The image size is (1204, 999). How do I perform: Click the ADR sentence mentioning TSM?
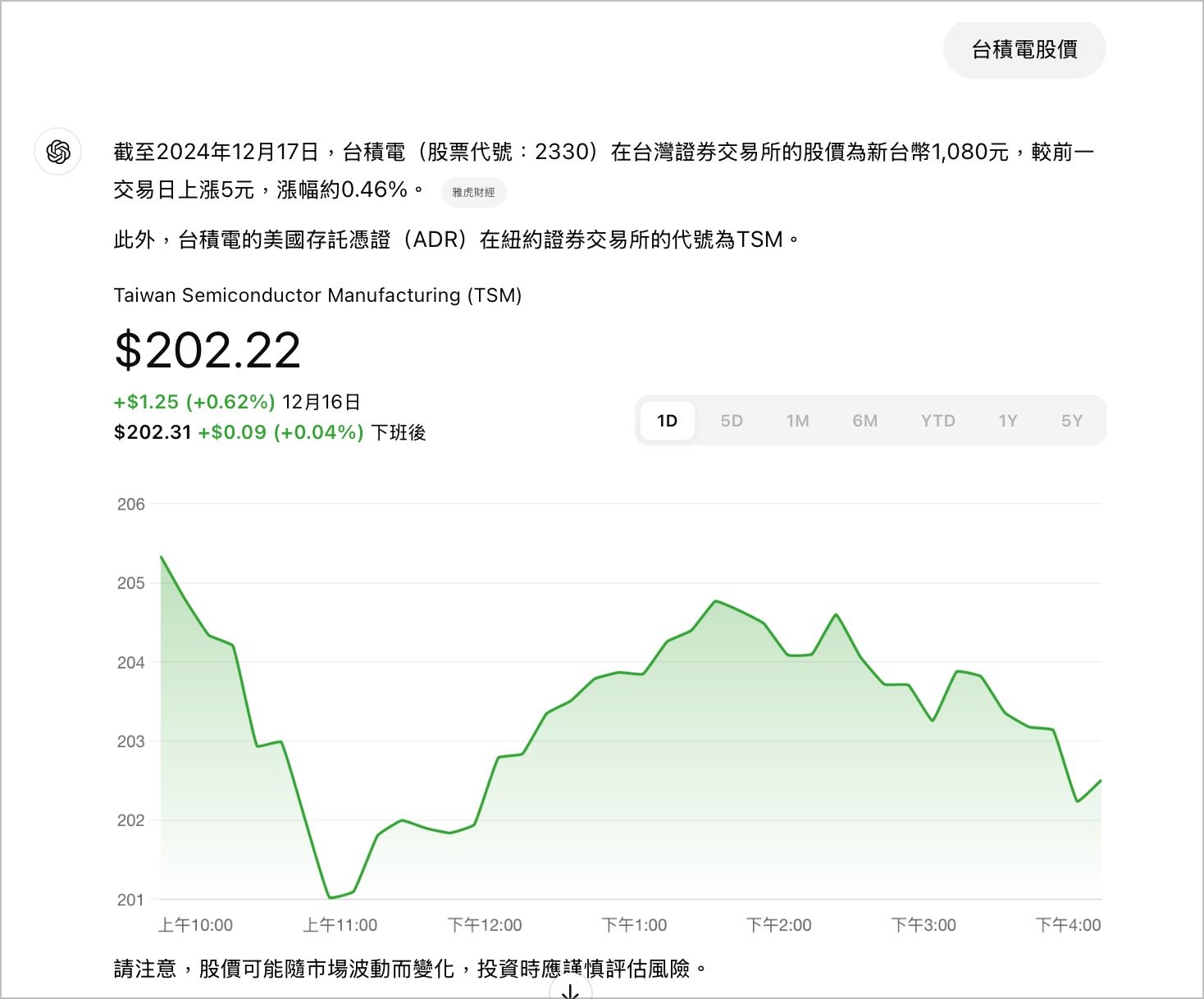coord(456,239)
